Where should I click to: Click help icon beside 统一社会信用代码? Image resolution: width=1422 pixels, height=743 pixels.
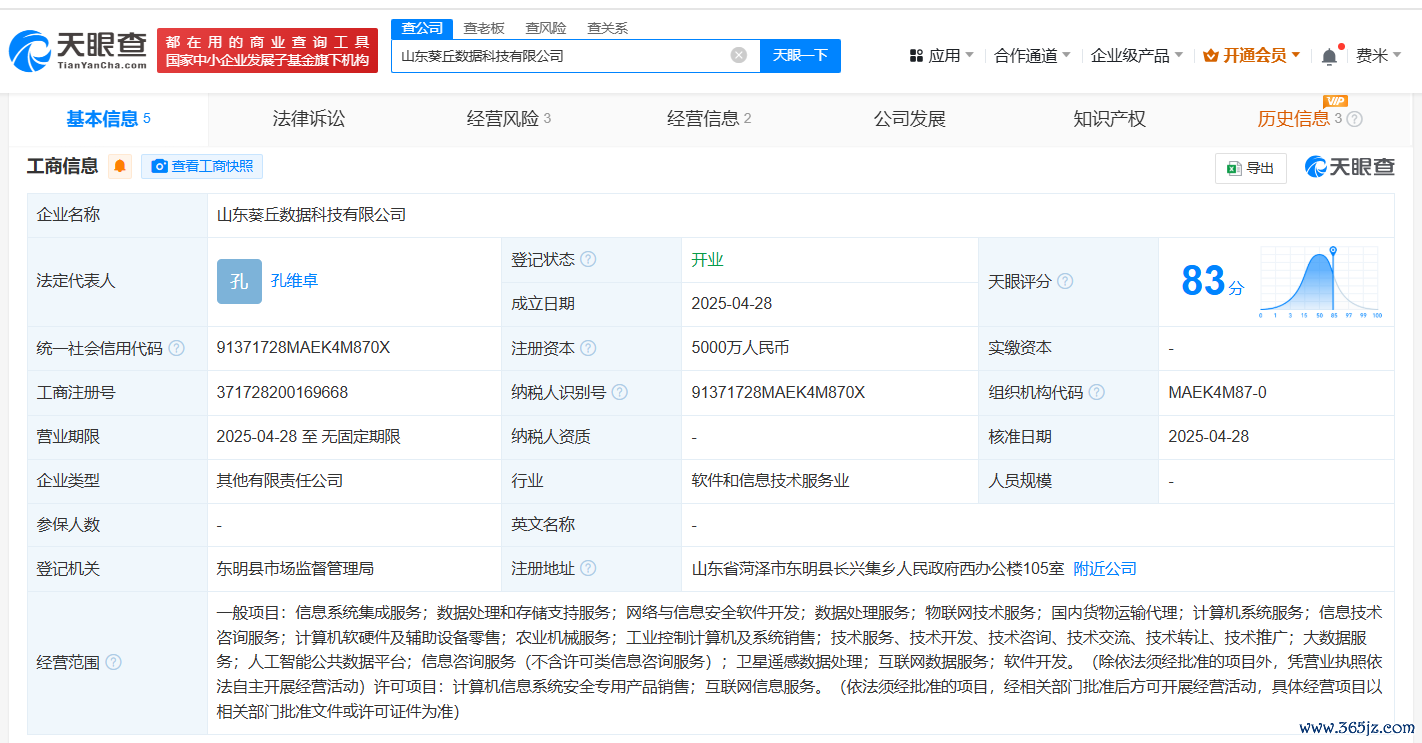tap(176, 348)
